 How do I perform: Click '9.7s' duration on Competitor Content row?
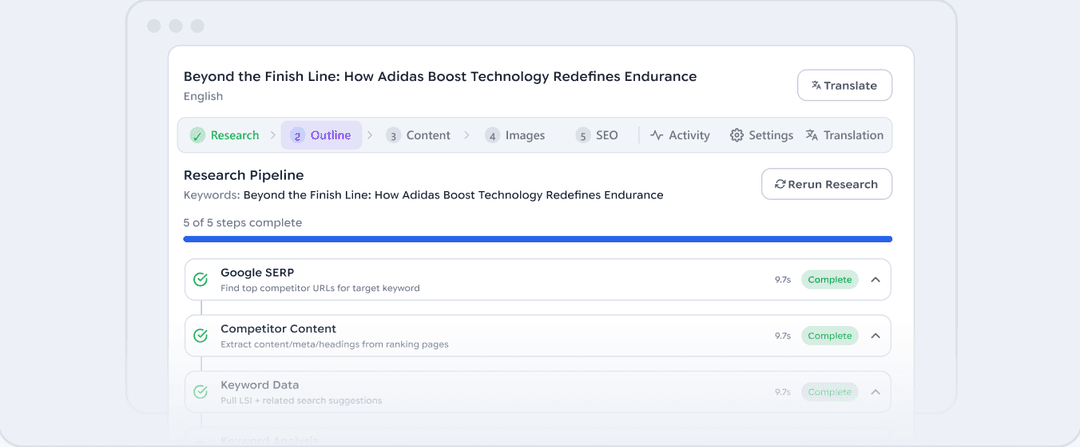[782, 335]
